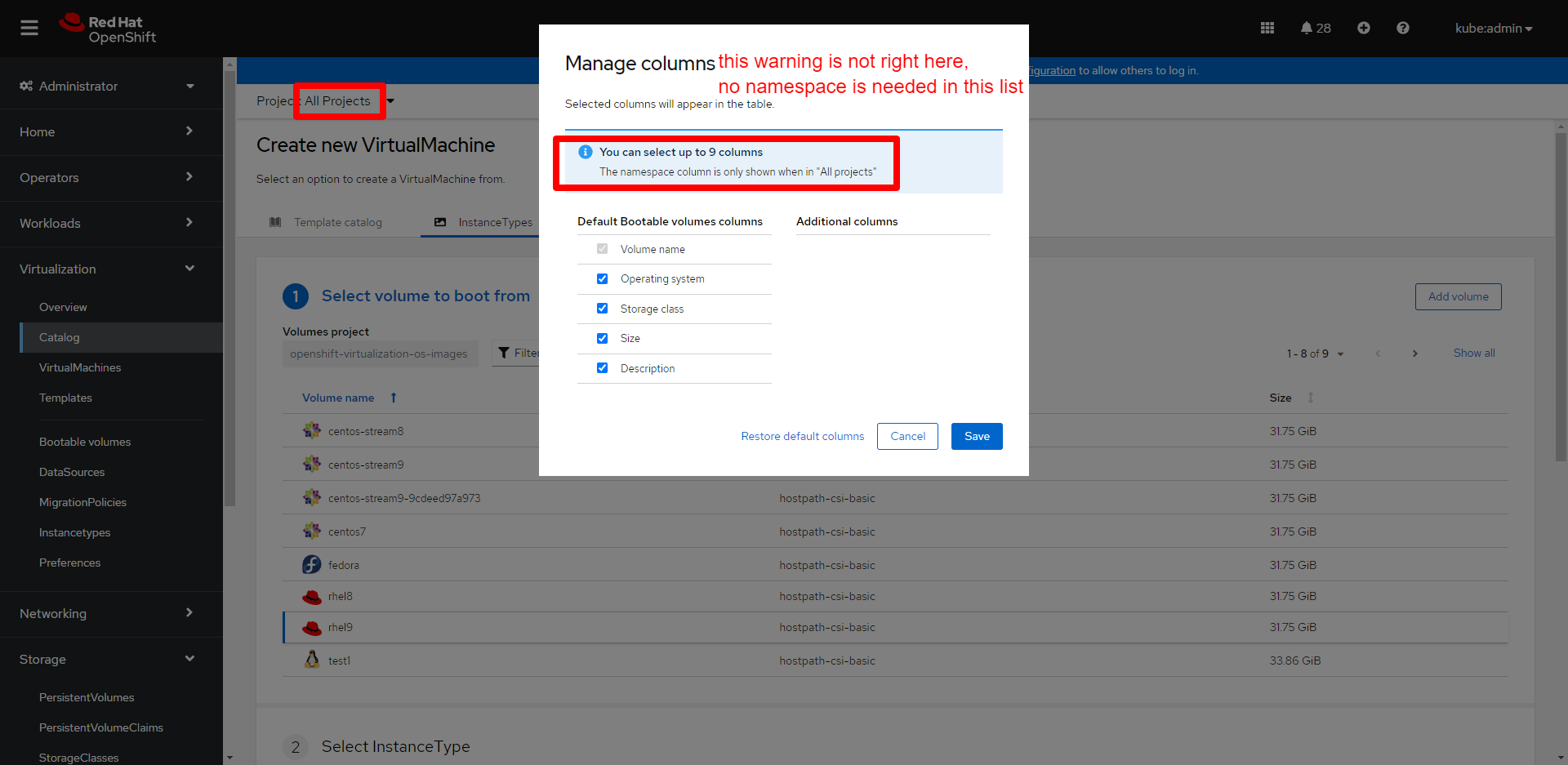Save the Manage columns selection

click(x=977, y=436)
